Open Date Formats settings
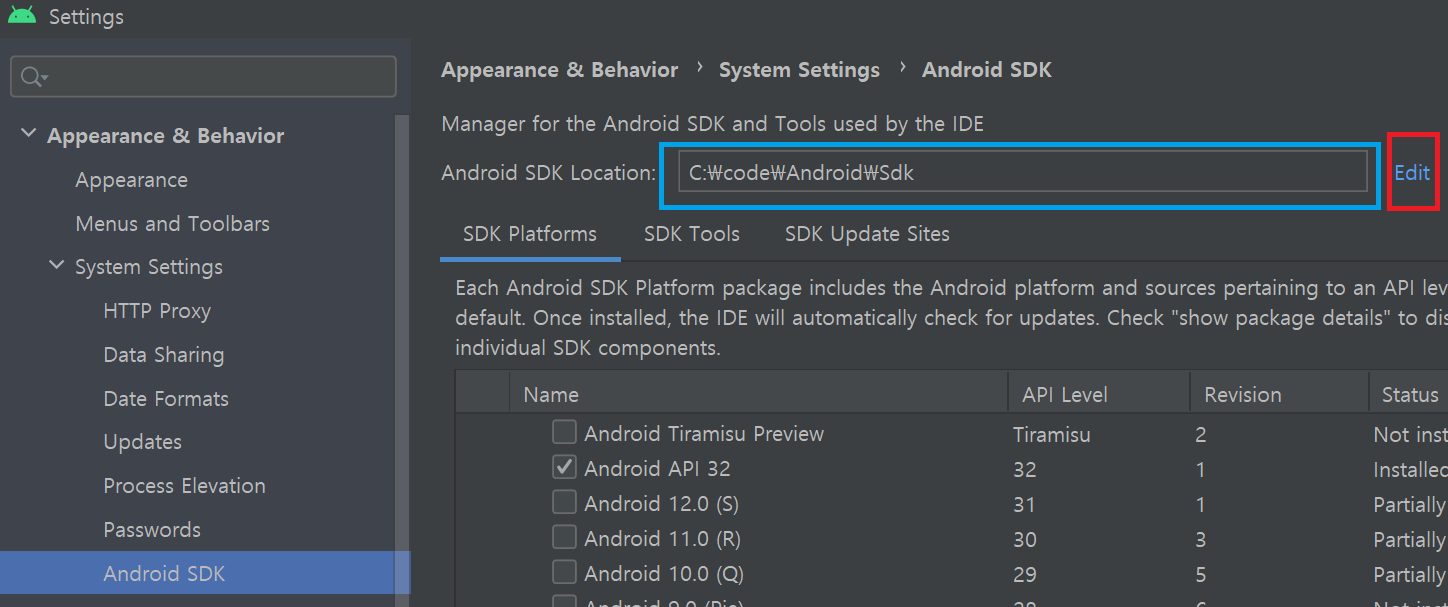 pyautogui.click(x=166, y=399)
